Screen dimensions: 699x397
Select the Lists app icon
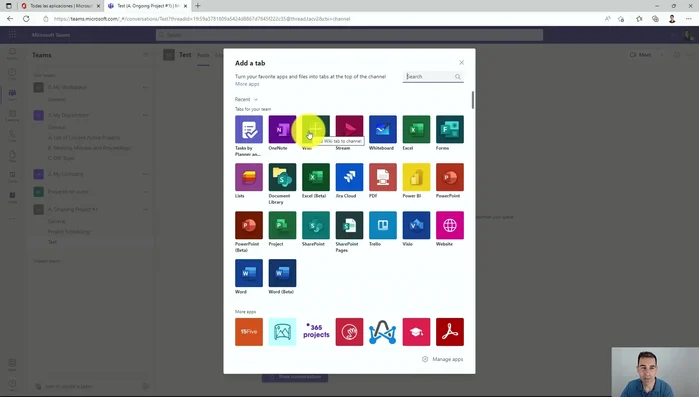pyautogui.click(x=249, y=177)
